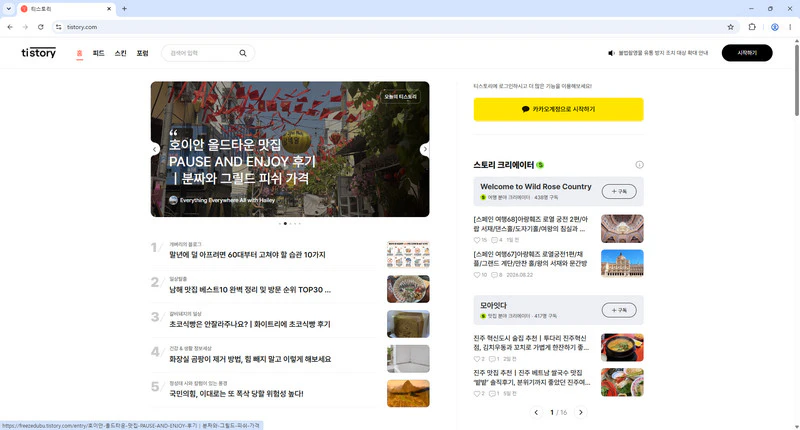
Task: Open 스페인 여행68 아랑훼즈 post title
Action: pyautogui.click(x=531, y=224)
